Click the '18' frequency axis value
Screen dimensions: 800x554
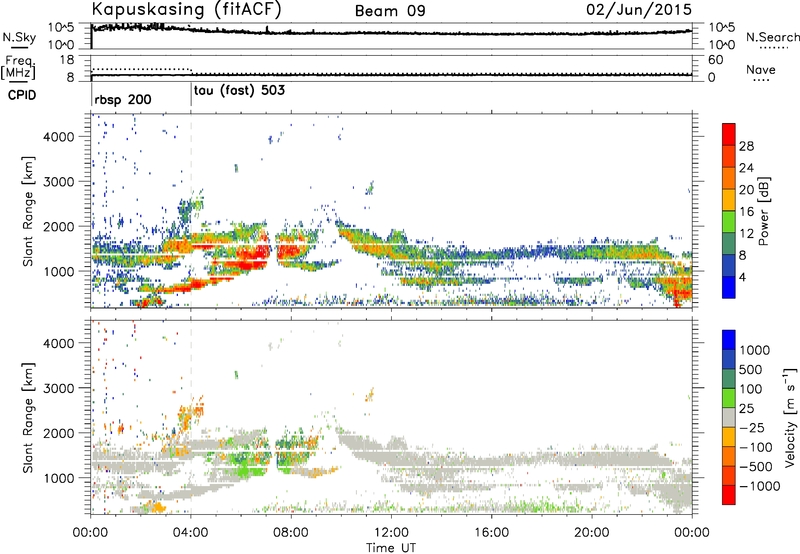pyautogui.click(x=66, y=60)
